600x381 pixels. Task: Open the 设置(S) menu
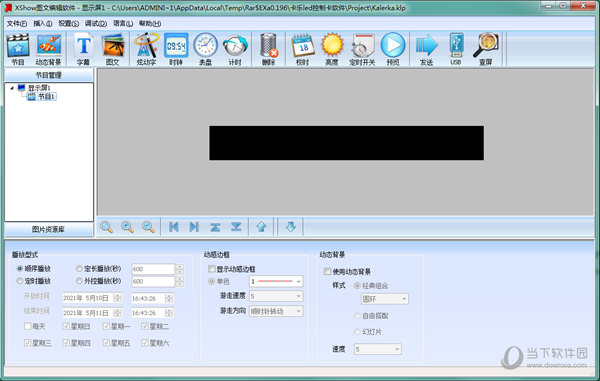[68, 24]
